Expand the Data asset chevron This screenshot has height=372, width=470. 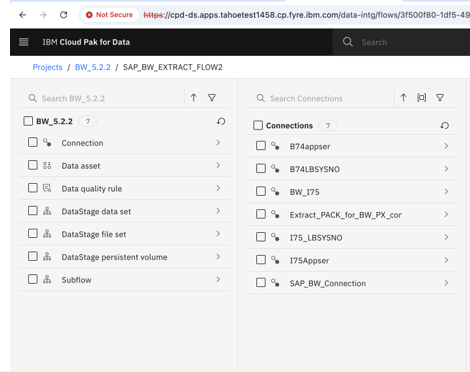pyautogui.click(x=218, y=165)
